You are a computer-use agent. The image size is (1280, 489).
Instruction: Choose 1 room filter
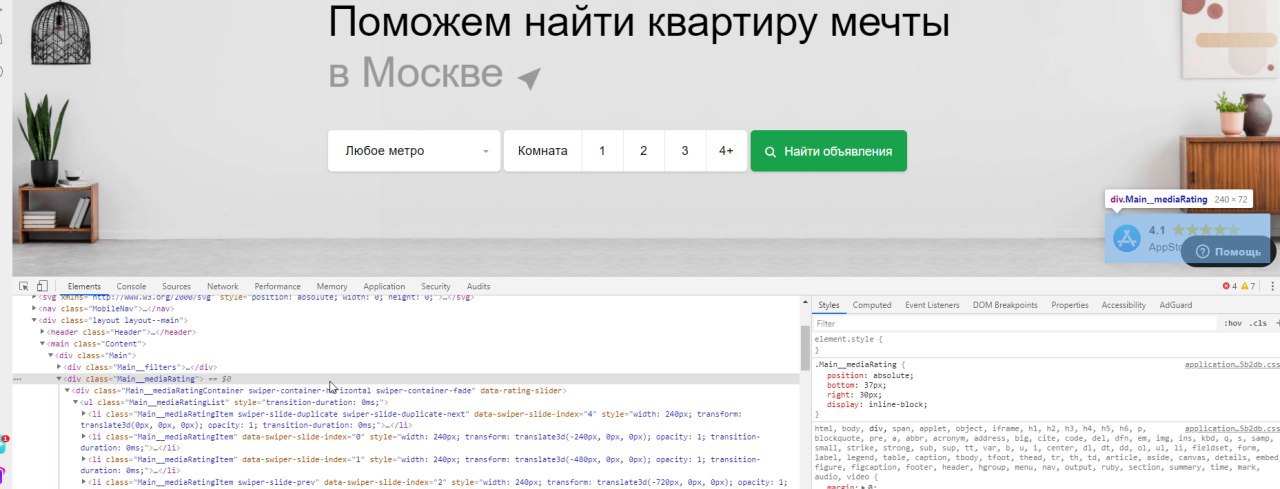coord(602,151)
